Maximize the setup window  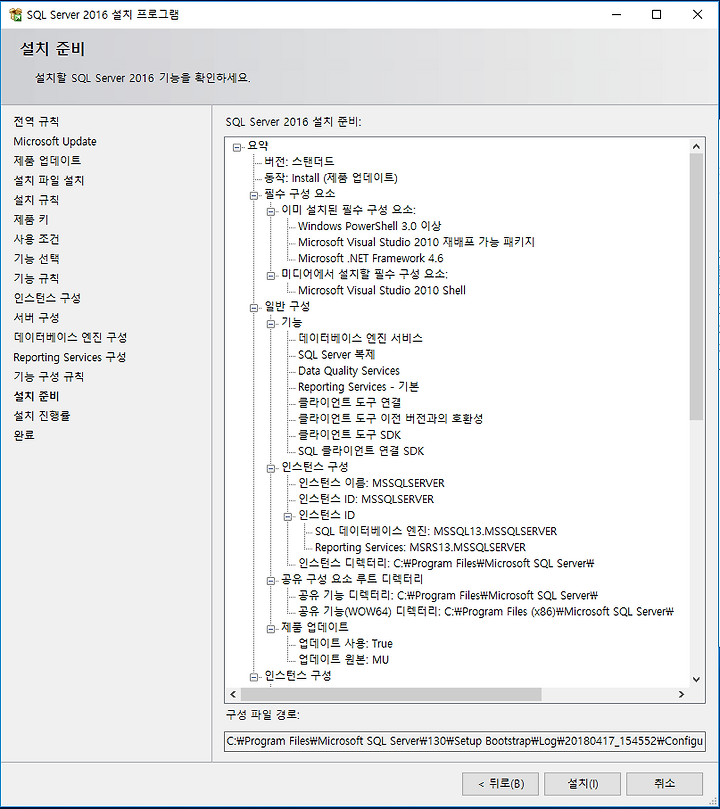coord(657,14)
